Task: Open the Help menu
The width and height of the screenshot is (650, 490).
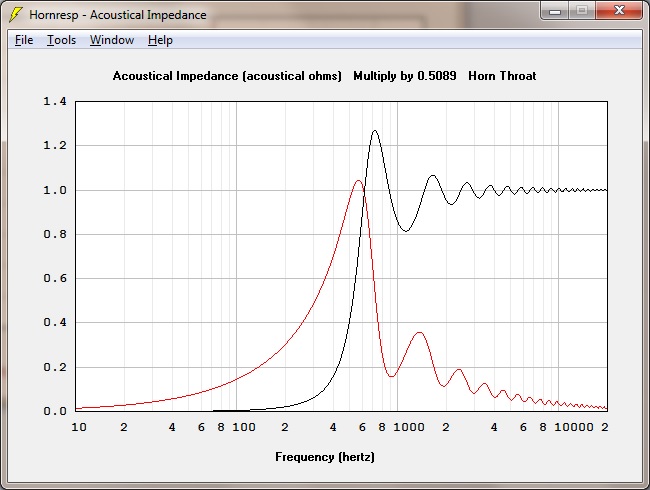Action: click(160, 40)
